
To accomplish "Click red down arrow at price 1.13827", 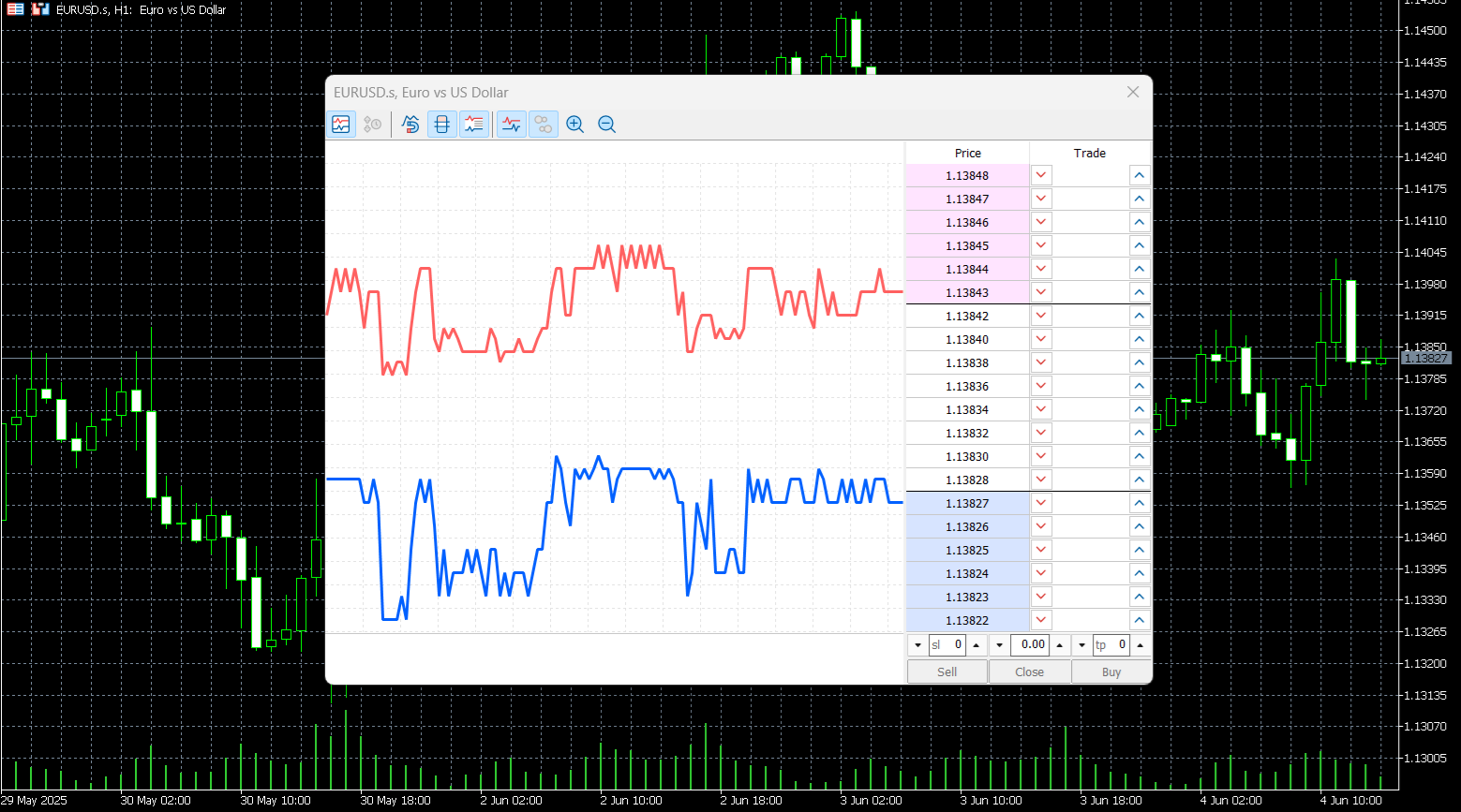I will pyautogui.click(x=1041, y=503).
